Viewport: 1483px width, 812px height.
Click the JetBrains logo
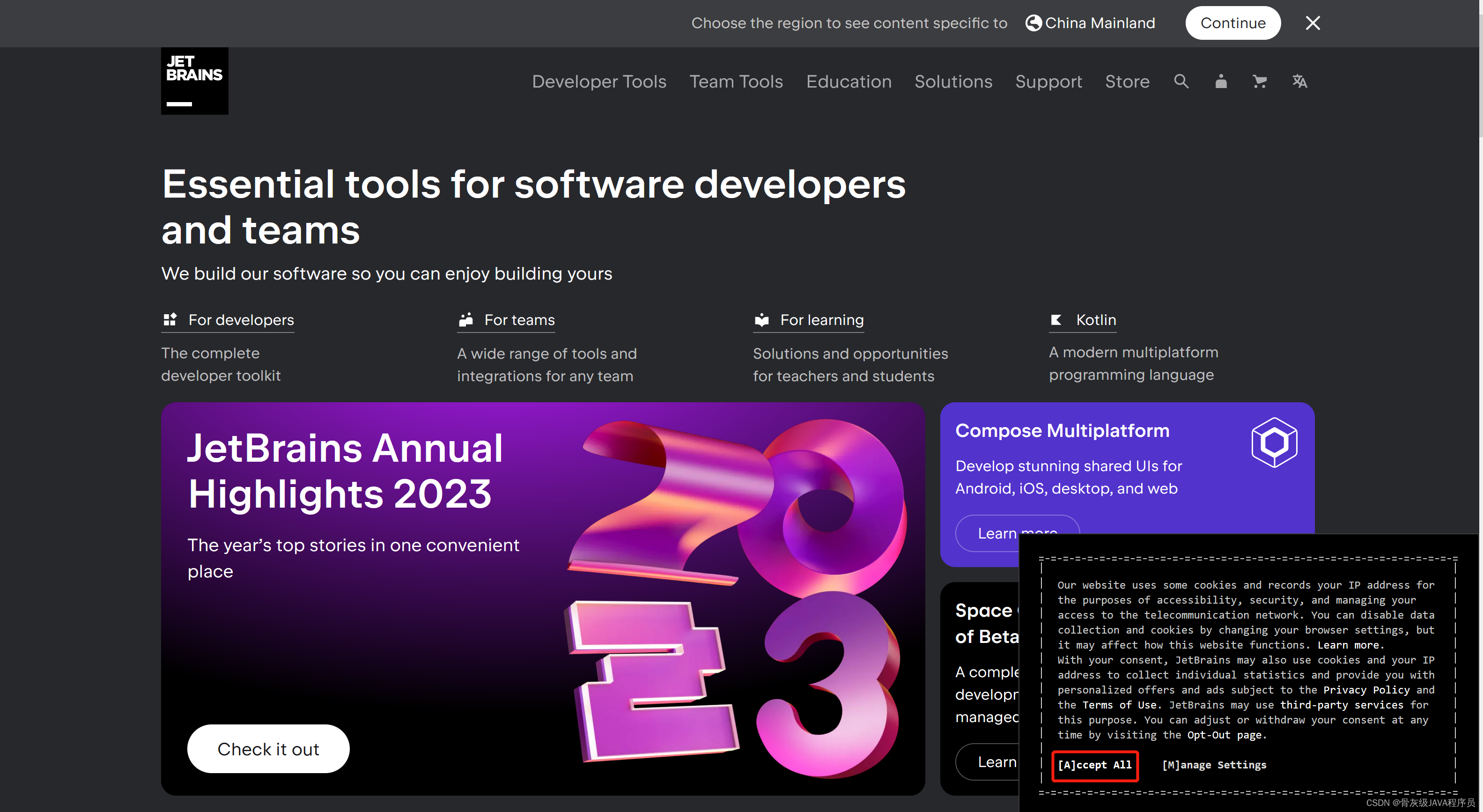click(x=194, y=80)
